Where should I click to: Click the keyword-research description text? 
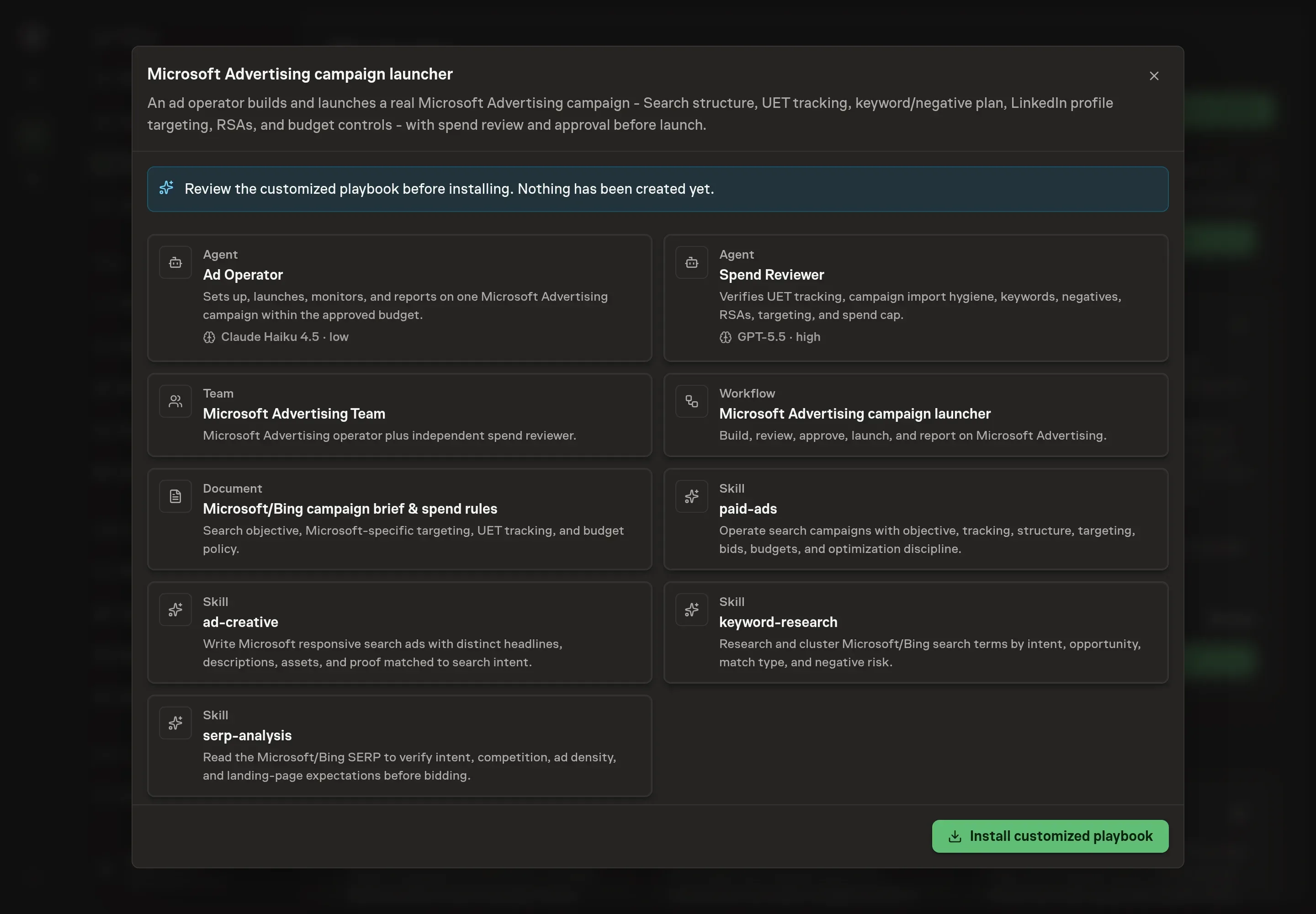point(929,653)
